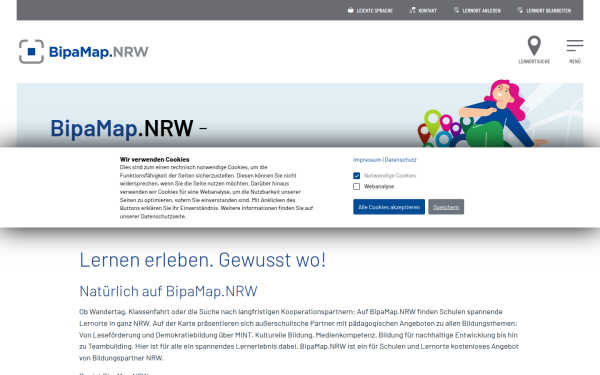Screen dimensions: 600x375
Task: Click the Speichern button
Action: (446, 207)
